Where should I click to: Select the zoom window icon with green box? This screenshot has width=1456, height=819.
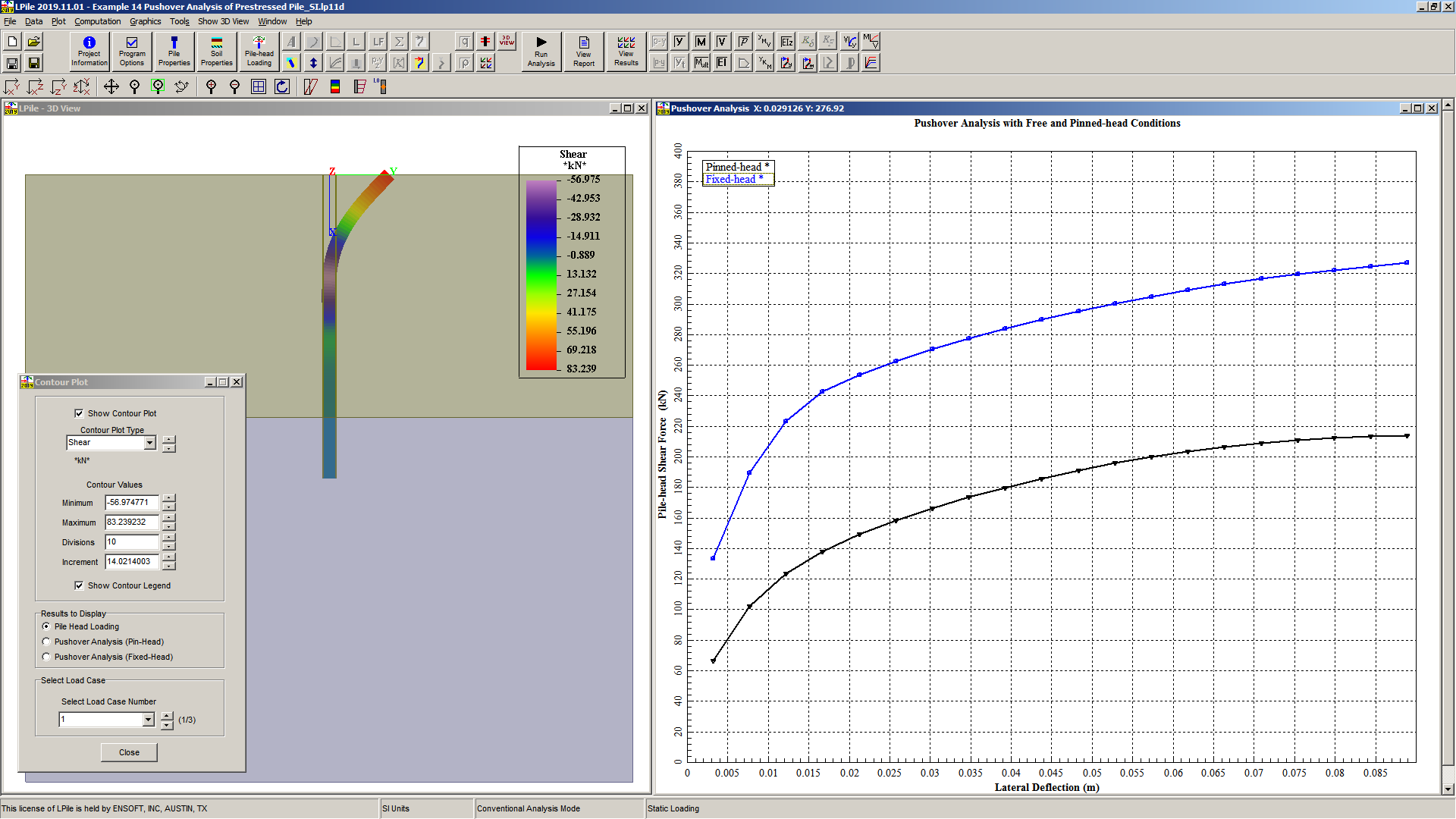158,86
